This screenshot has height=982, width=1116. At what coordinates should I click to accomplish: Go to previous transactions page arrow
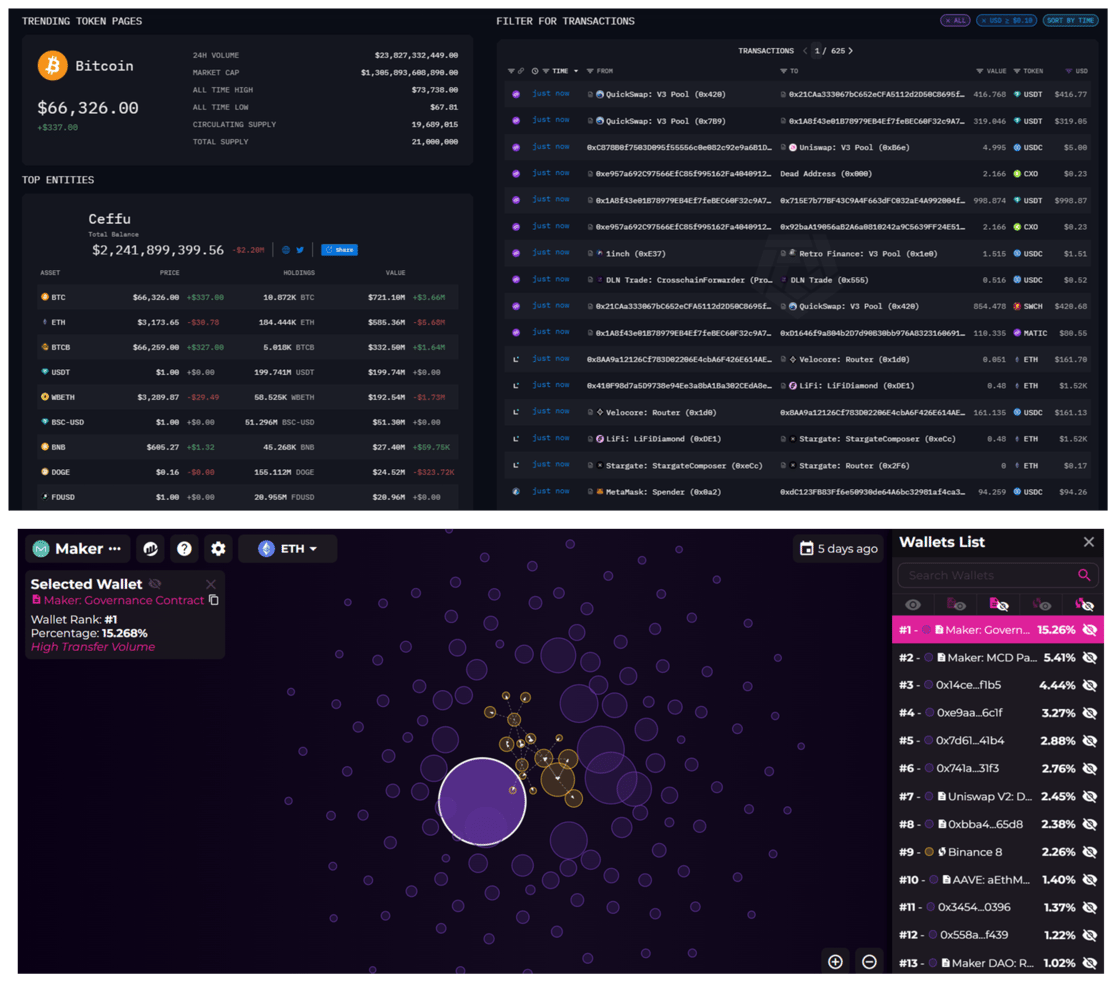805,51
